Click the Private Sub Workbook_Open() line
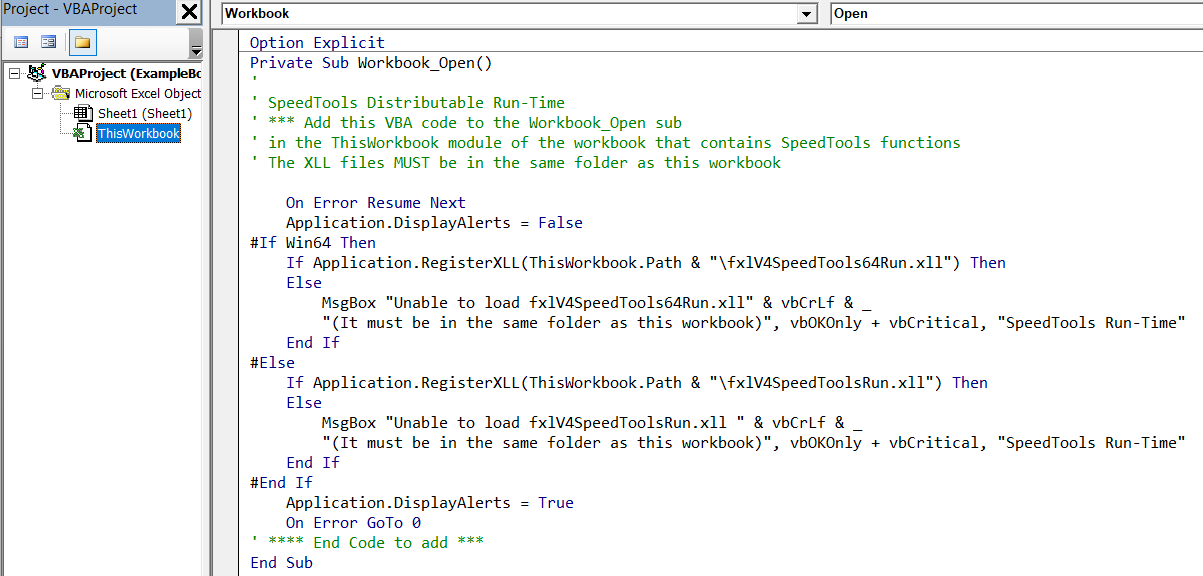The width and height of the screenshot is (1203, 576). 371,63
